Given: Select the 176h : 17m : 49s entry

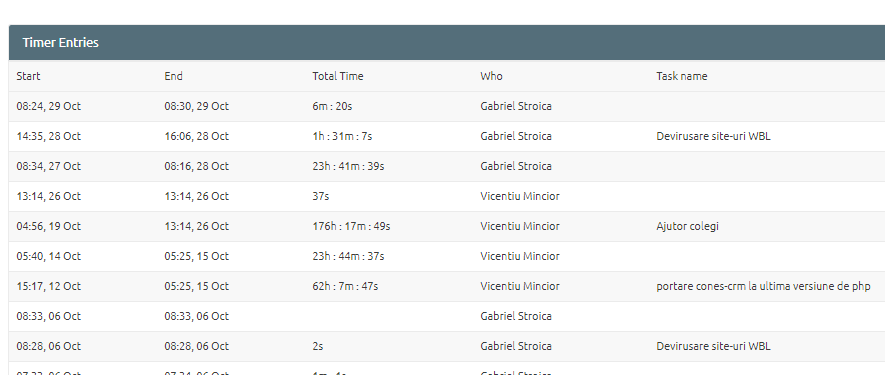Looking at the screenshot, I should pyautogui.click(x=351, y=226).
